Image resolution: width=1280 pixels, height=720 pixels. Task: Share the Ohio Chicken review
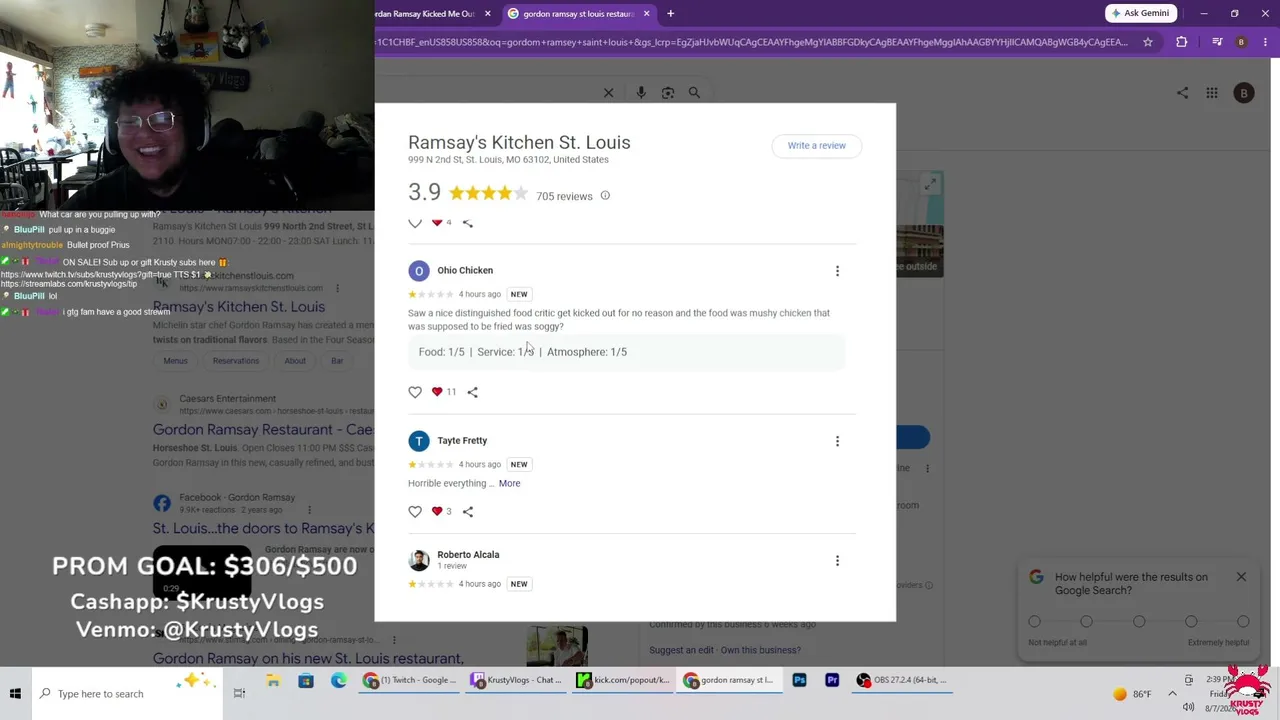[x=473, y=392]
